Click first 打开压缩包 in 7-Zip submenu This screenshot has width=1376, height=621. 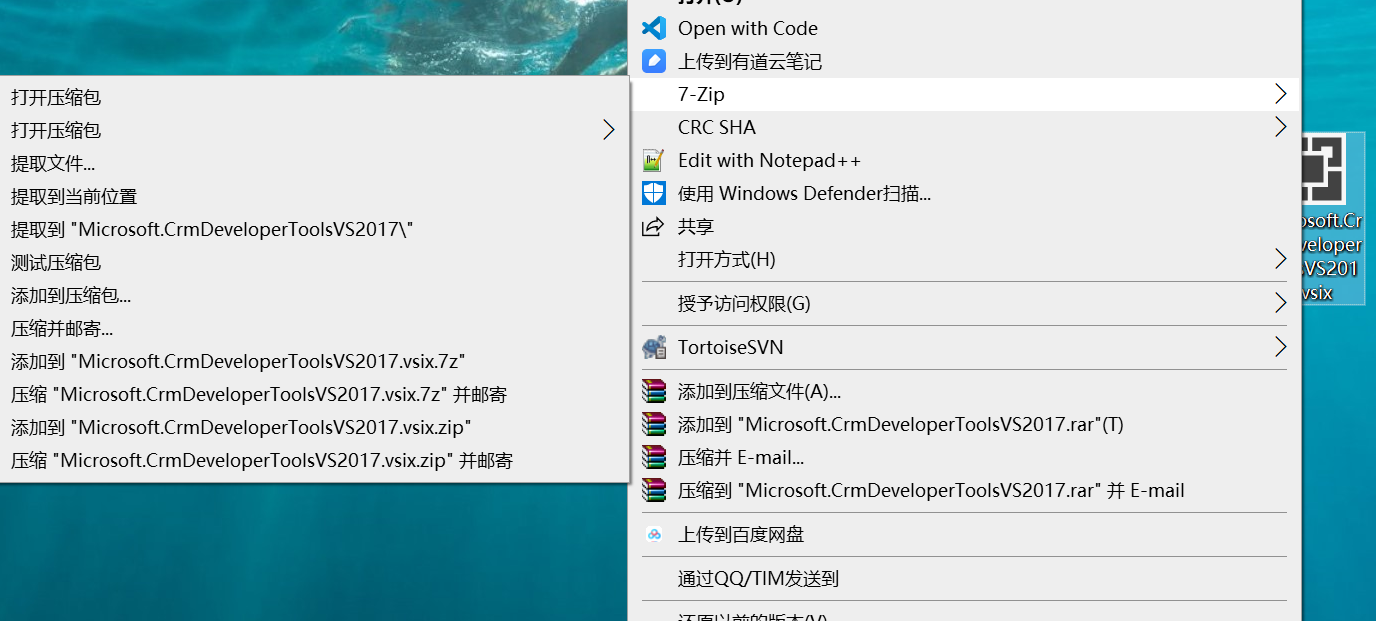coord(314,97)
